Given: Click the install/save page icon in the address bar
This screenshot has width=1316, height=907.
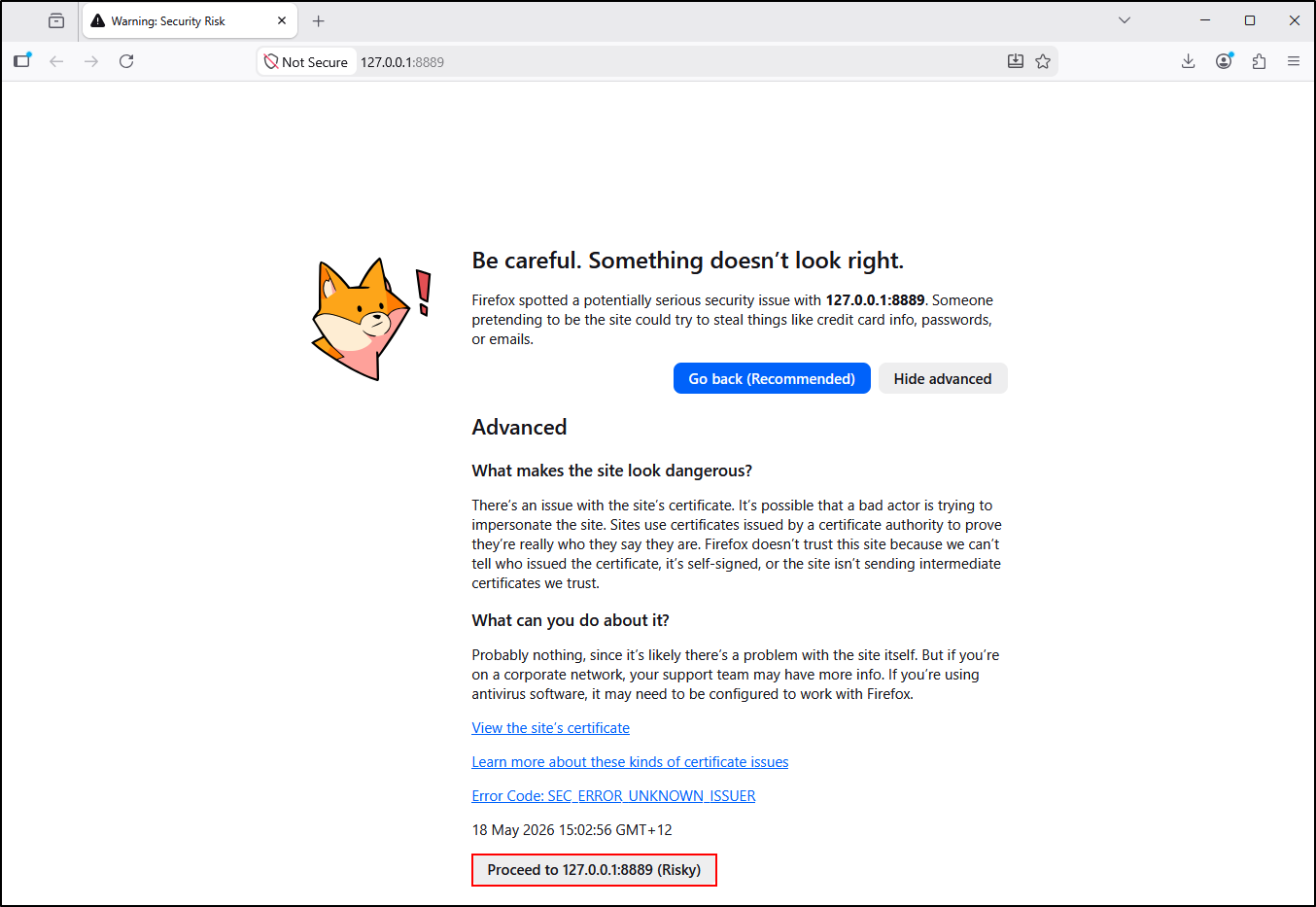Looking at the screenshot, I should 1016,61.
